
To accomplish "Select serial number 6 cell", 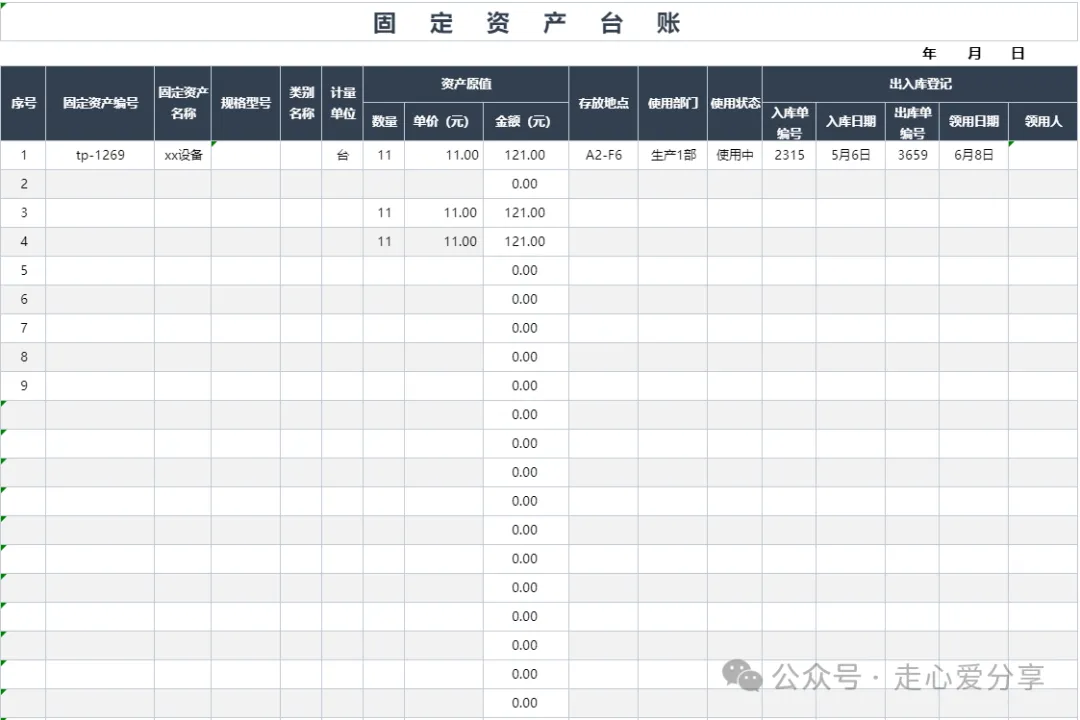I will tap(23, 300).
